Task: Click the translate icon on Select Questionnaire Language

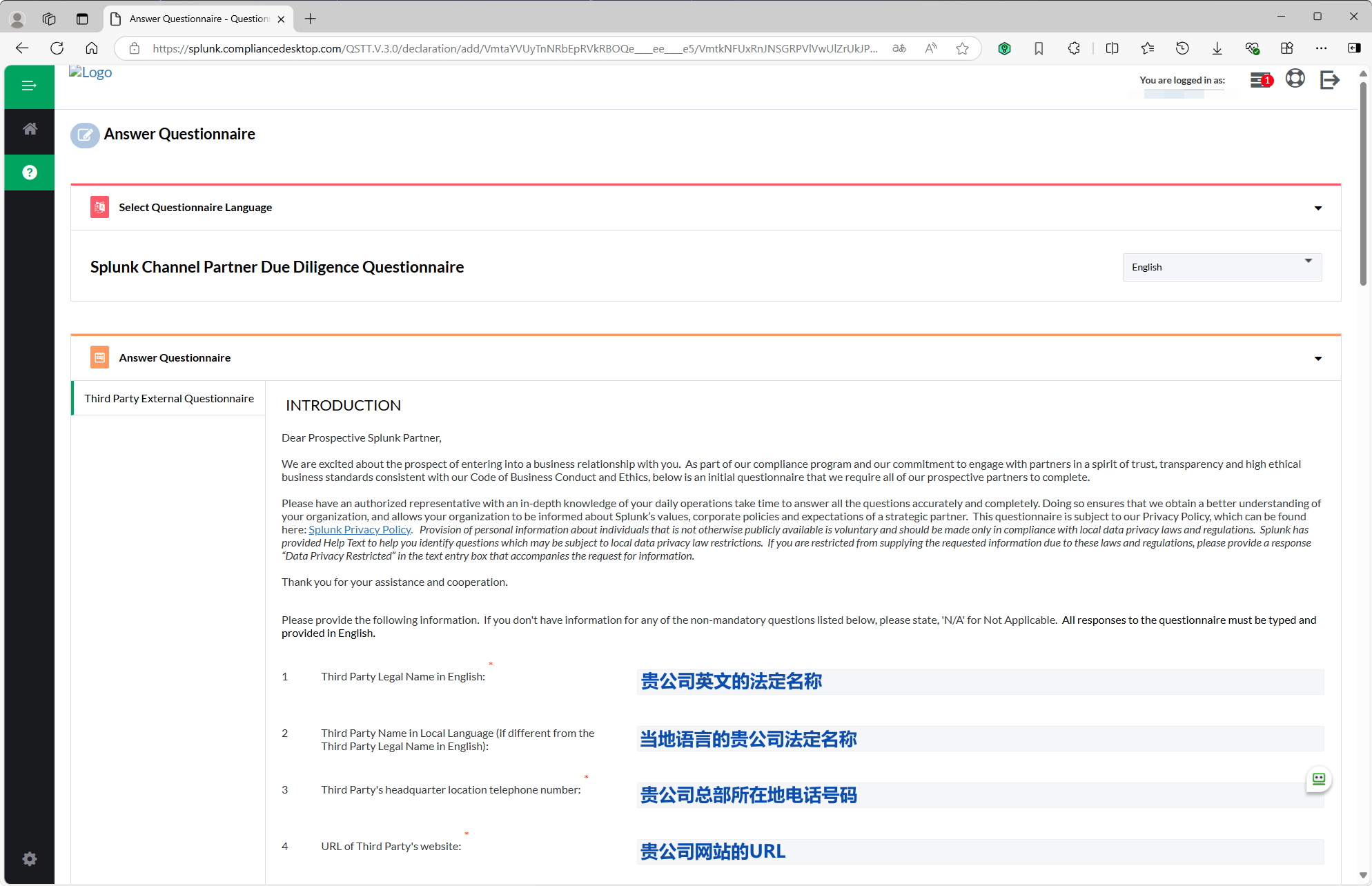Action: click(x=99, y=206)
